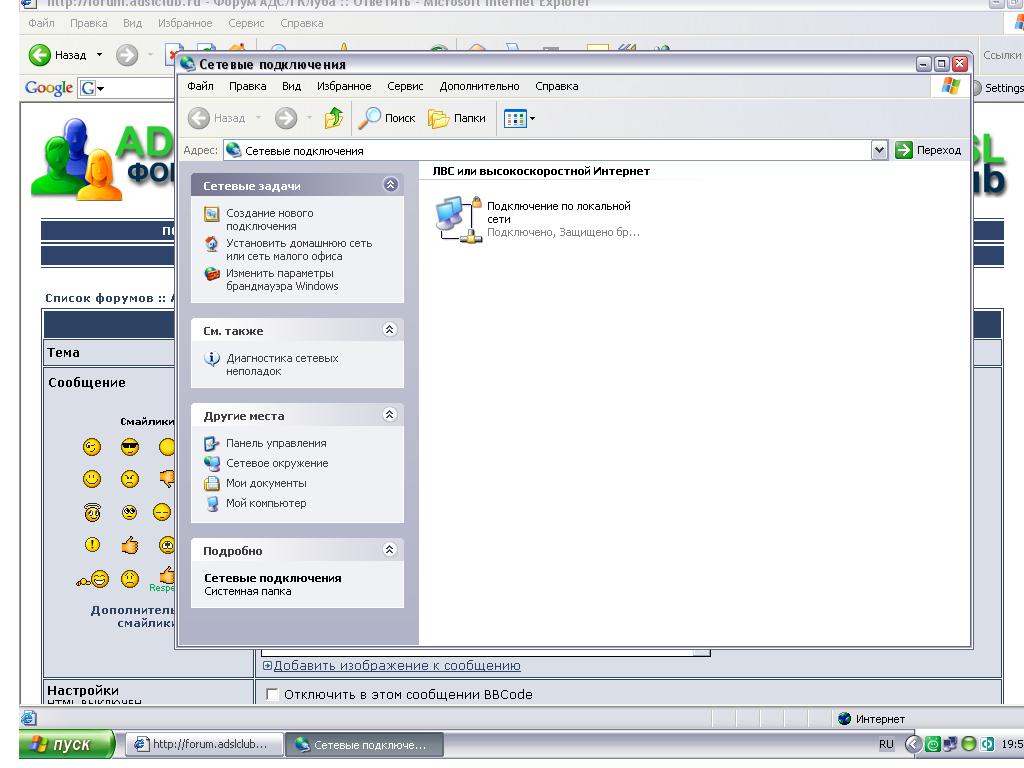
Task: Collapse the Подробно details panel
Action: [x=390, y=550]
